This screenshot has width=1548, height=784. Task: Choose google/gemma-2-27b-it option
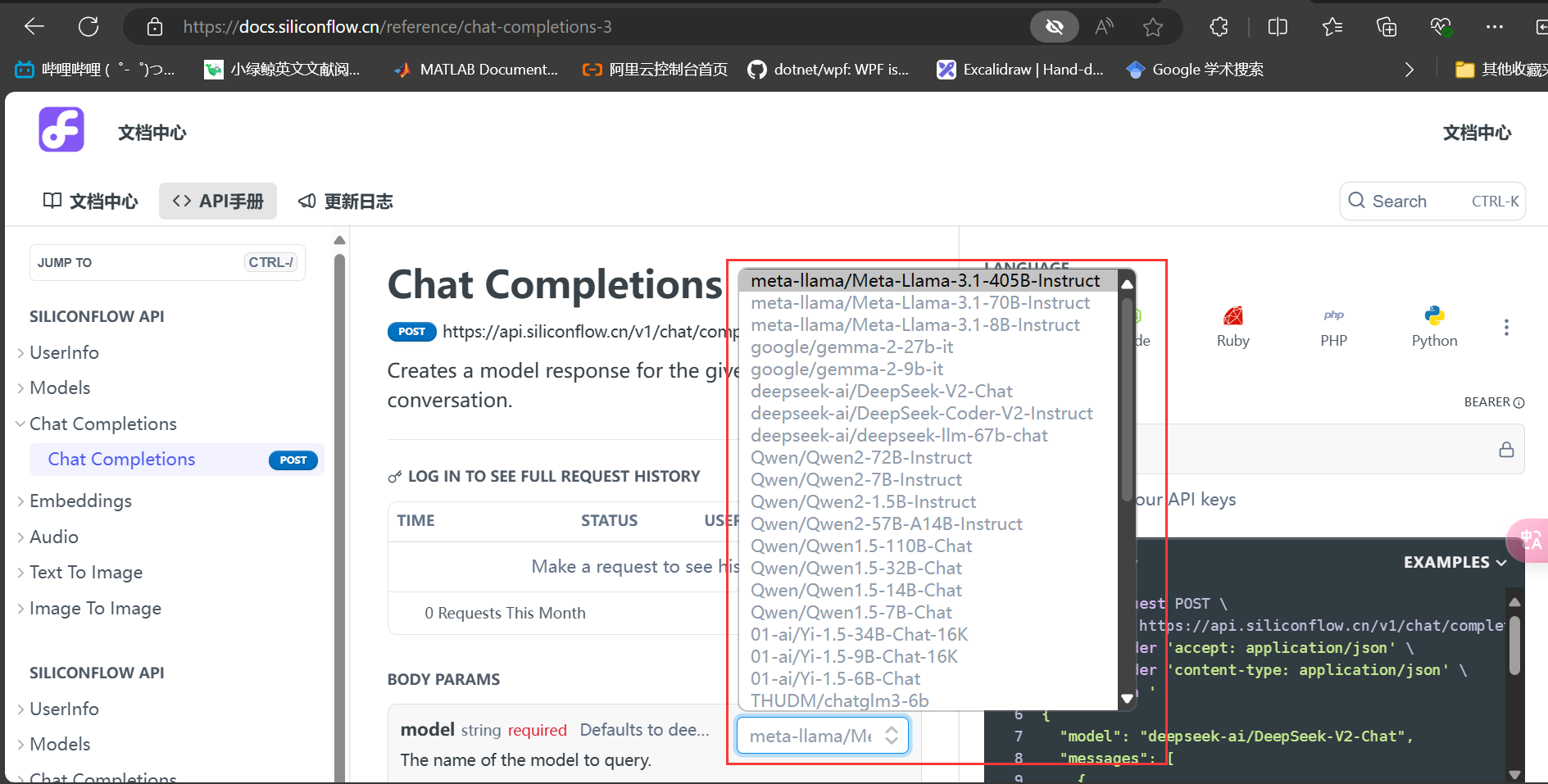click(852, 347)
